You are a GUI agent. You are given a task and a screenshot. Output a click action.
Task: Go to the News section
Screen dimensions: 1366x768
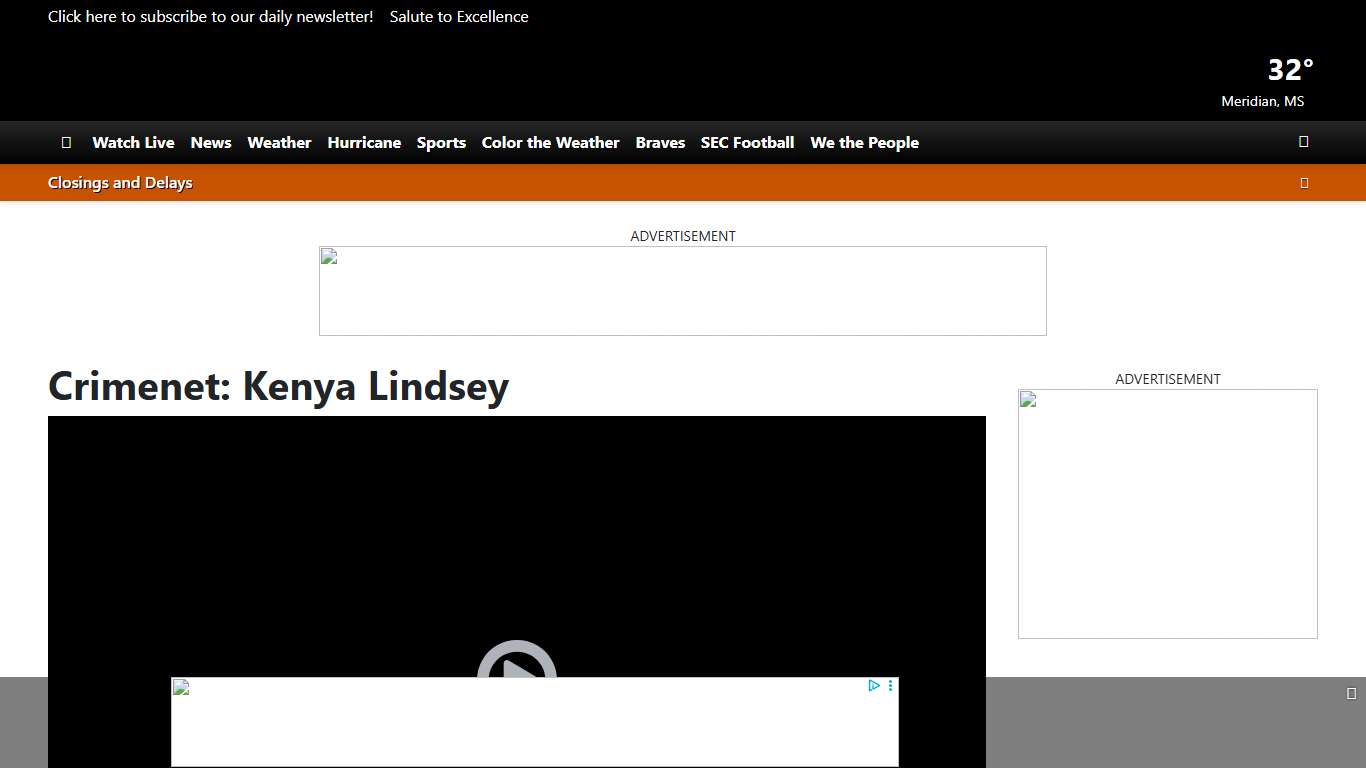tap(211, 143)
